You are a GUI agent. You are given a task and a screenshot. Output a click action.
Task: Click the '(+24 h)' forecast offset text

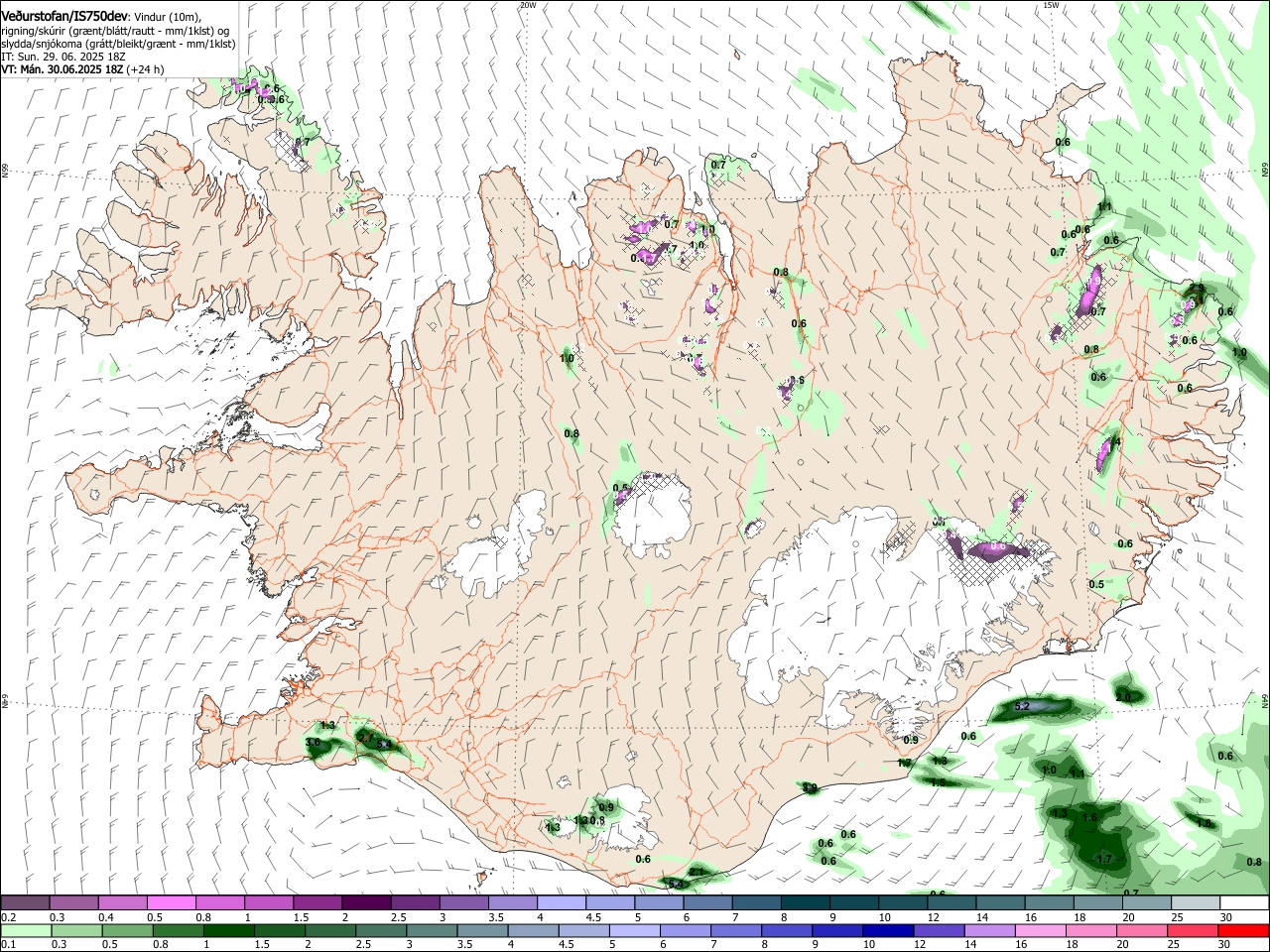[x=145, y=69]
